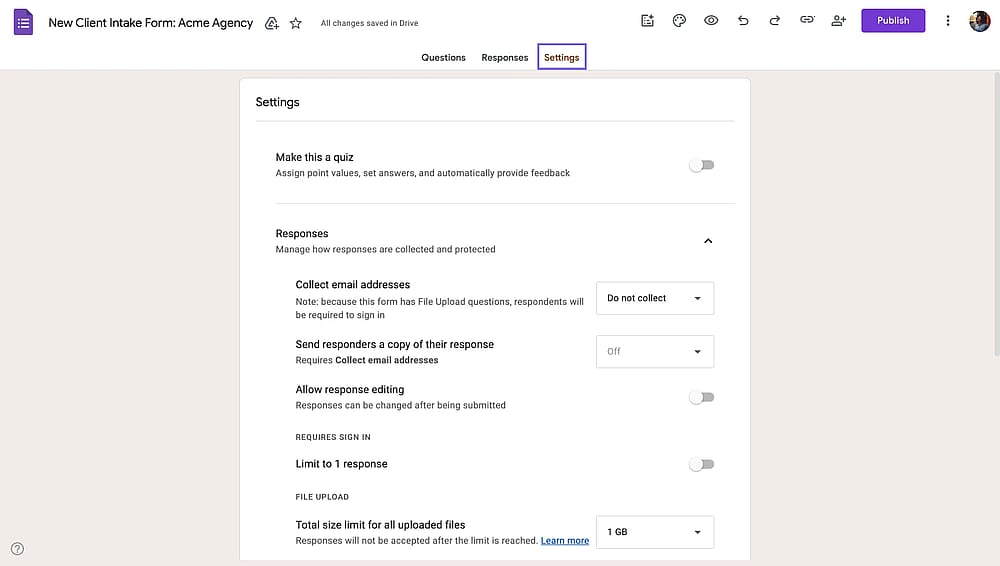Open the account profile avatar
Image resolution: width=1000 pixels, height=566 pixels.
coord(980,21)
